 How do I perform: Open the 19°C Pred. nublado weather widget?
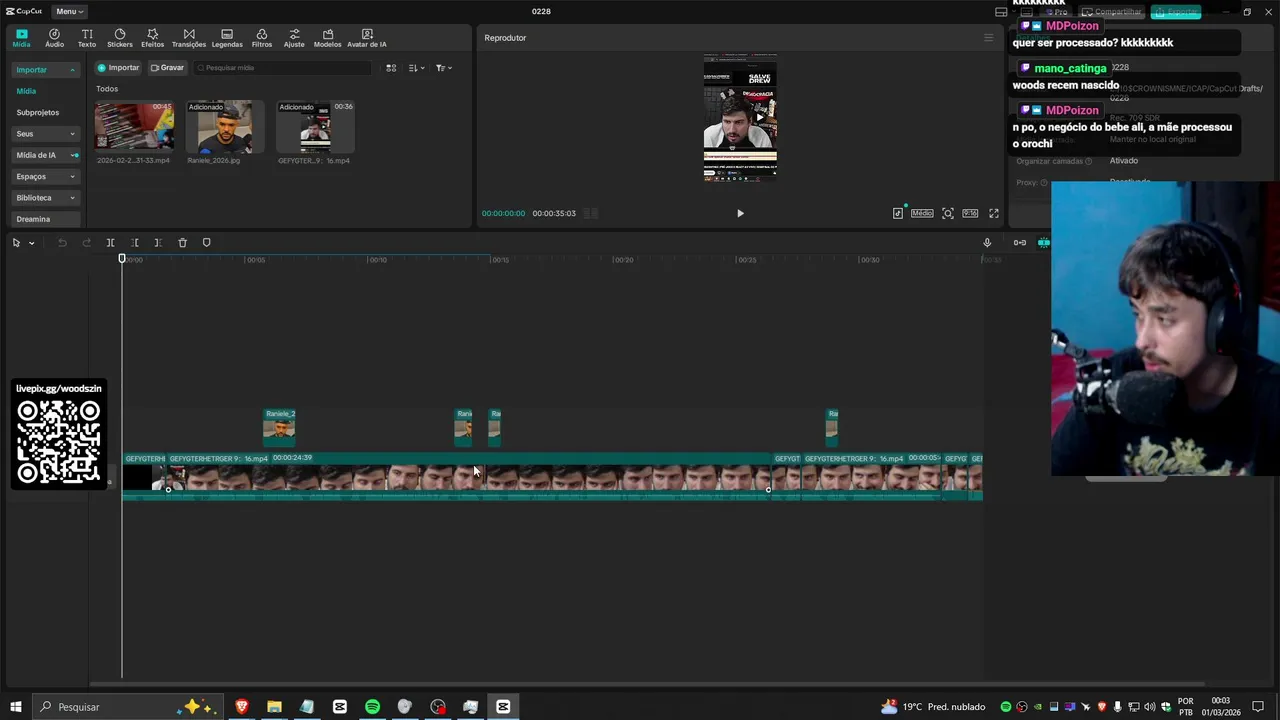coord(933,707)
